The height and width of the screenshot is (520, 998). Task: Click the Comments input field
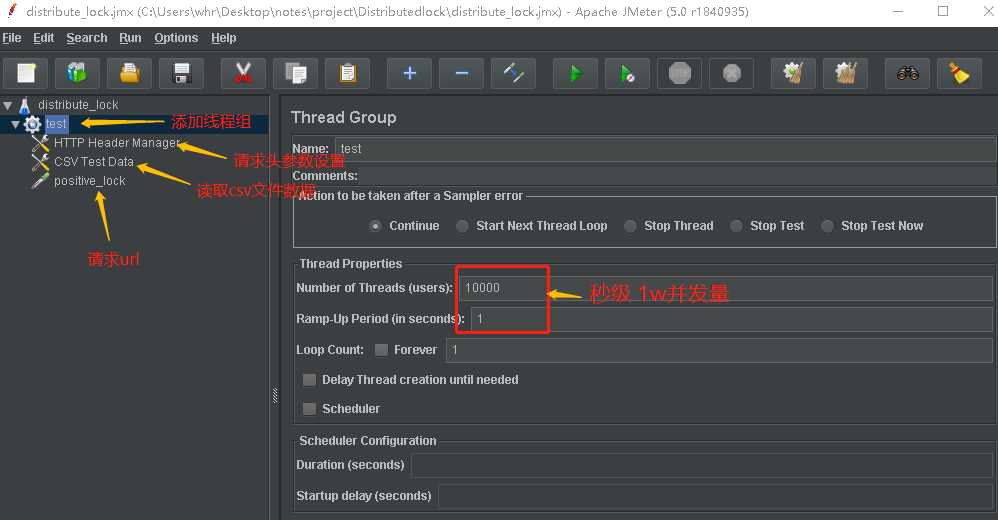[677, 176]
